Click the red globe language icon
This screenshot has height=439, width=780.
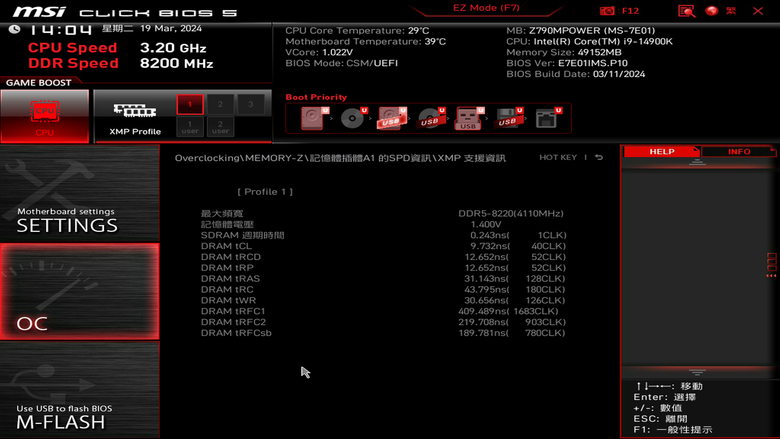click(711, 10)
